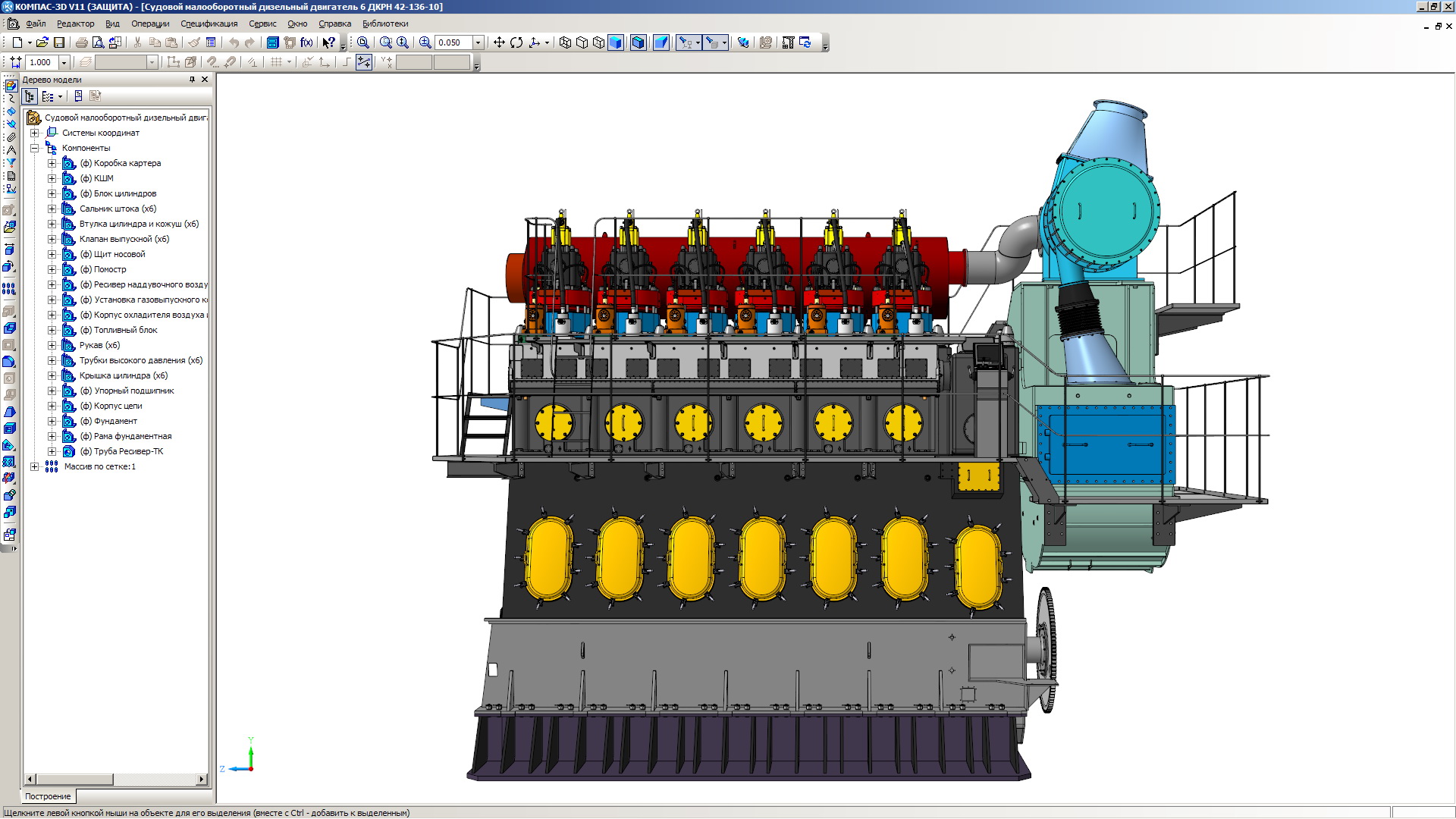The height and width of the screenshot is (819, 1456).
Task: Switch to wireframe display mode
Action: pyautogui.click(x=565, y=42)
